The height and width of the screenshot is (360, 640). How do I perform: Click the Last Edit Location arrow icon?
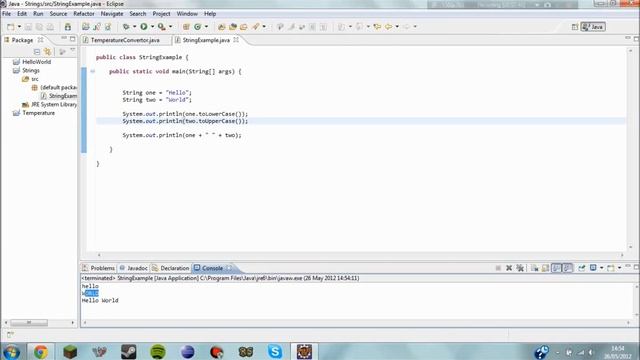click(x=377, y=27)
